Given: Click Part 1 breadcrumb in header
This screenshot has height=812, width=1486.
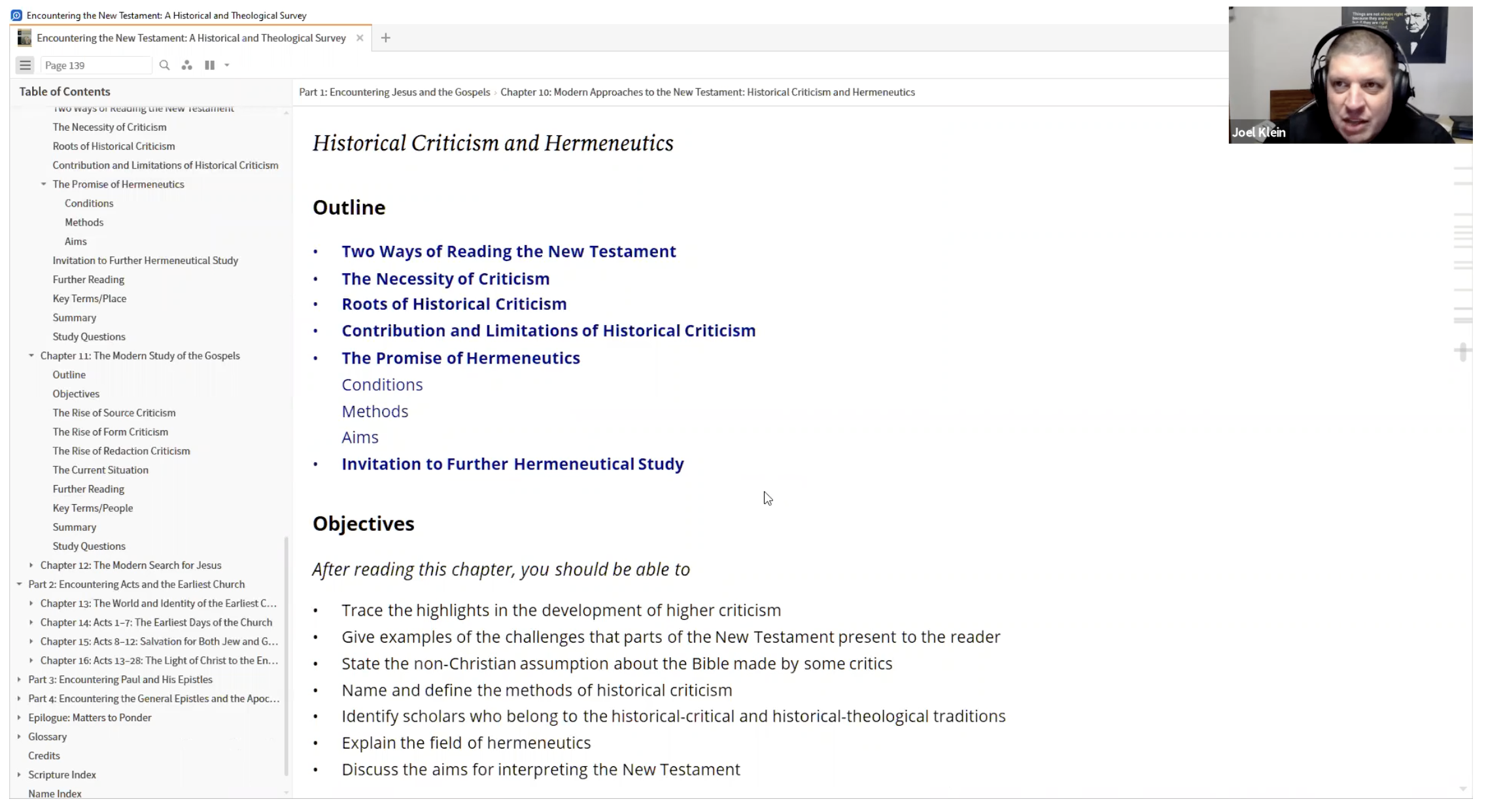Looking at the screenshot, I should (394, 92).
